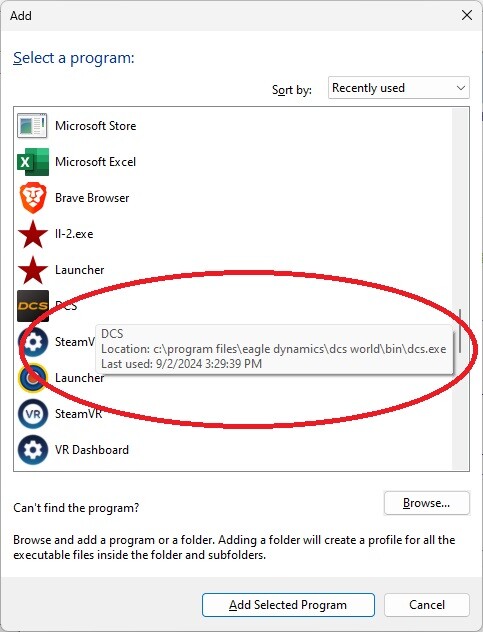Click the Microsoft Excel icon
483x632 pixels.
click(x=33, y=162)
